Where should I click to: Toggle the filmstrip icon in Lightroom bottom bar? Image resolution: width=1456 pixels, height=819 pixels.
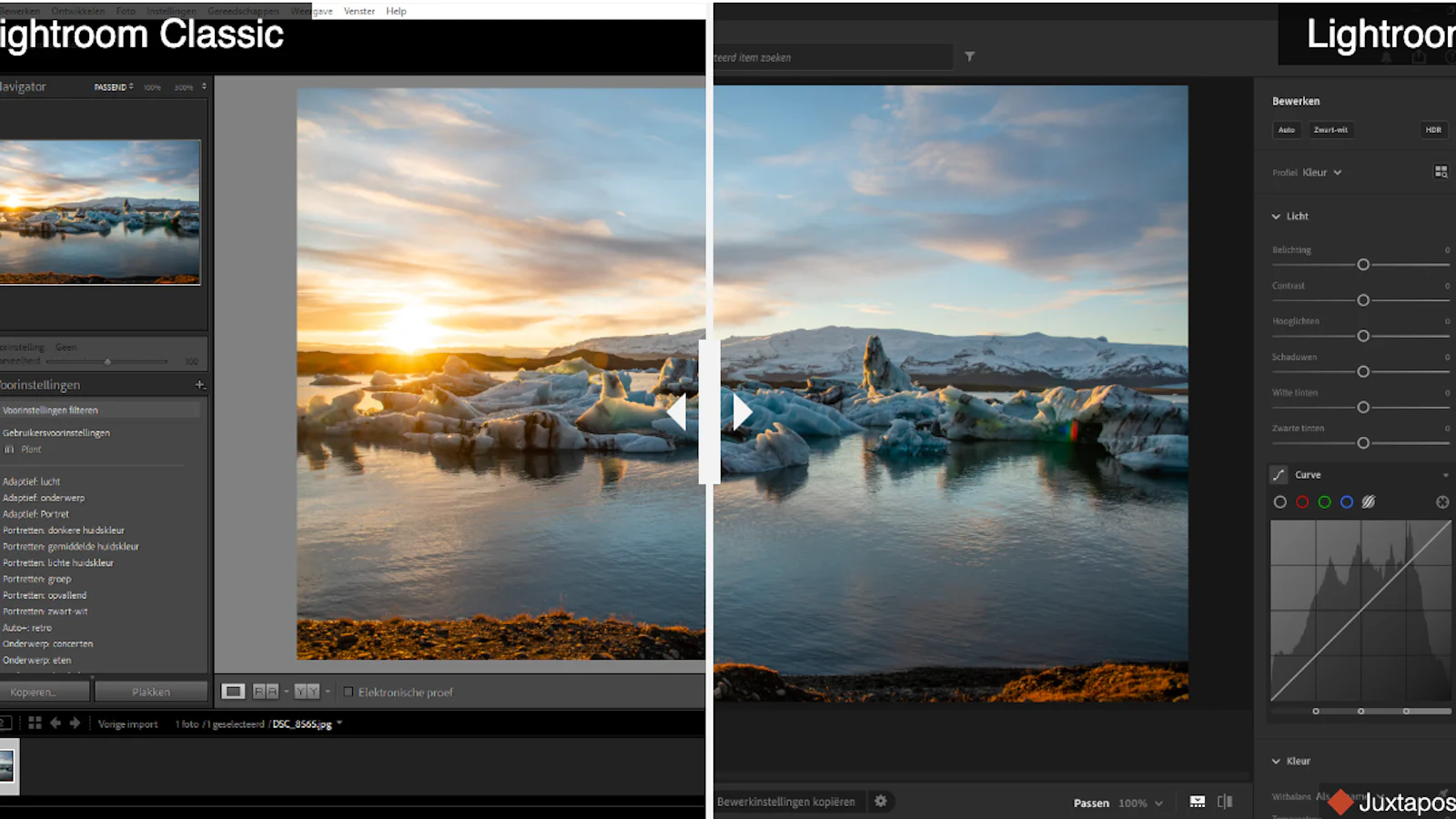(x=1198, y=802)
